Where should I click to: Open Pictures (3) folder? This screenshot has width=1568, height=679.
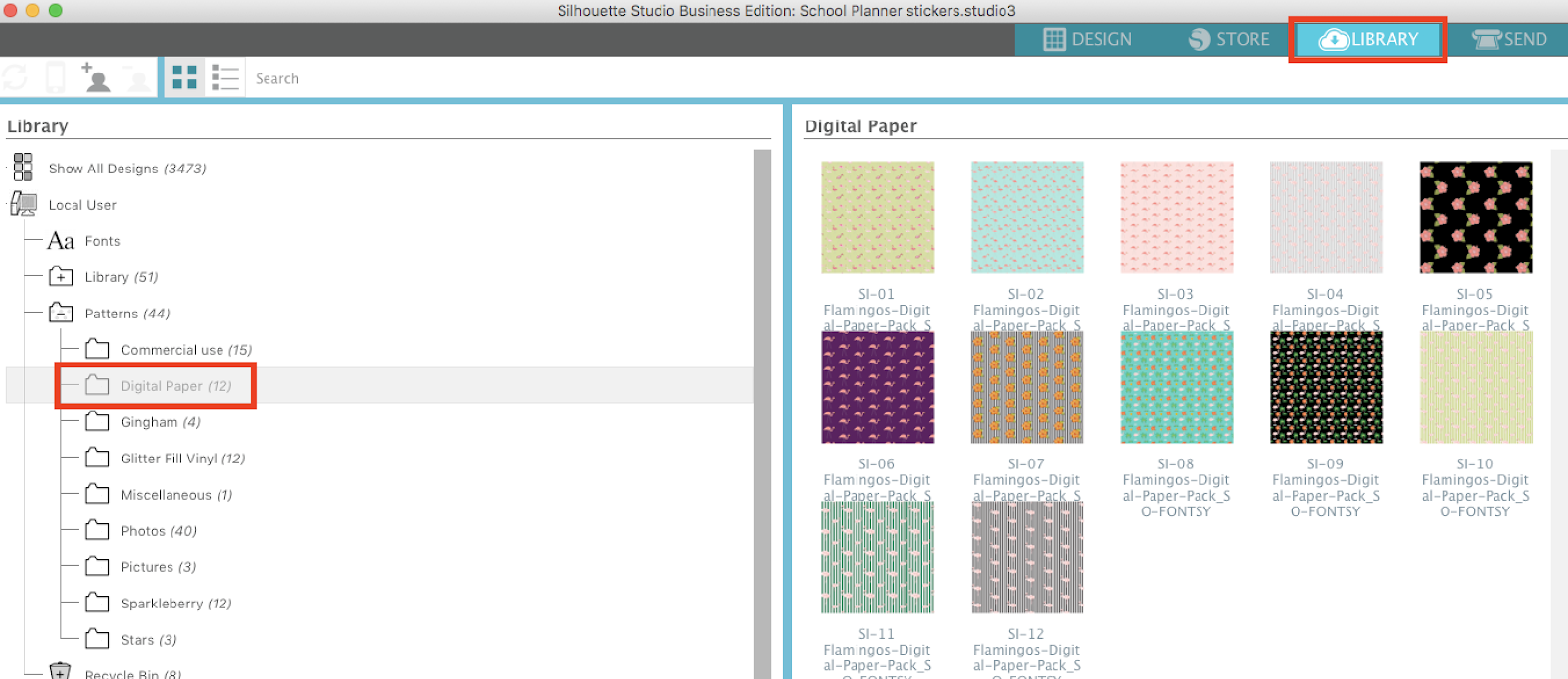click(159, 567)
